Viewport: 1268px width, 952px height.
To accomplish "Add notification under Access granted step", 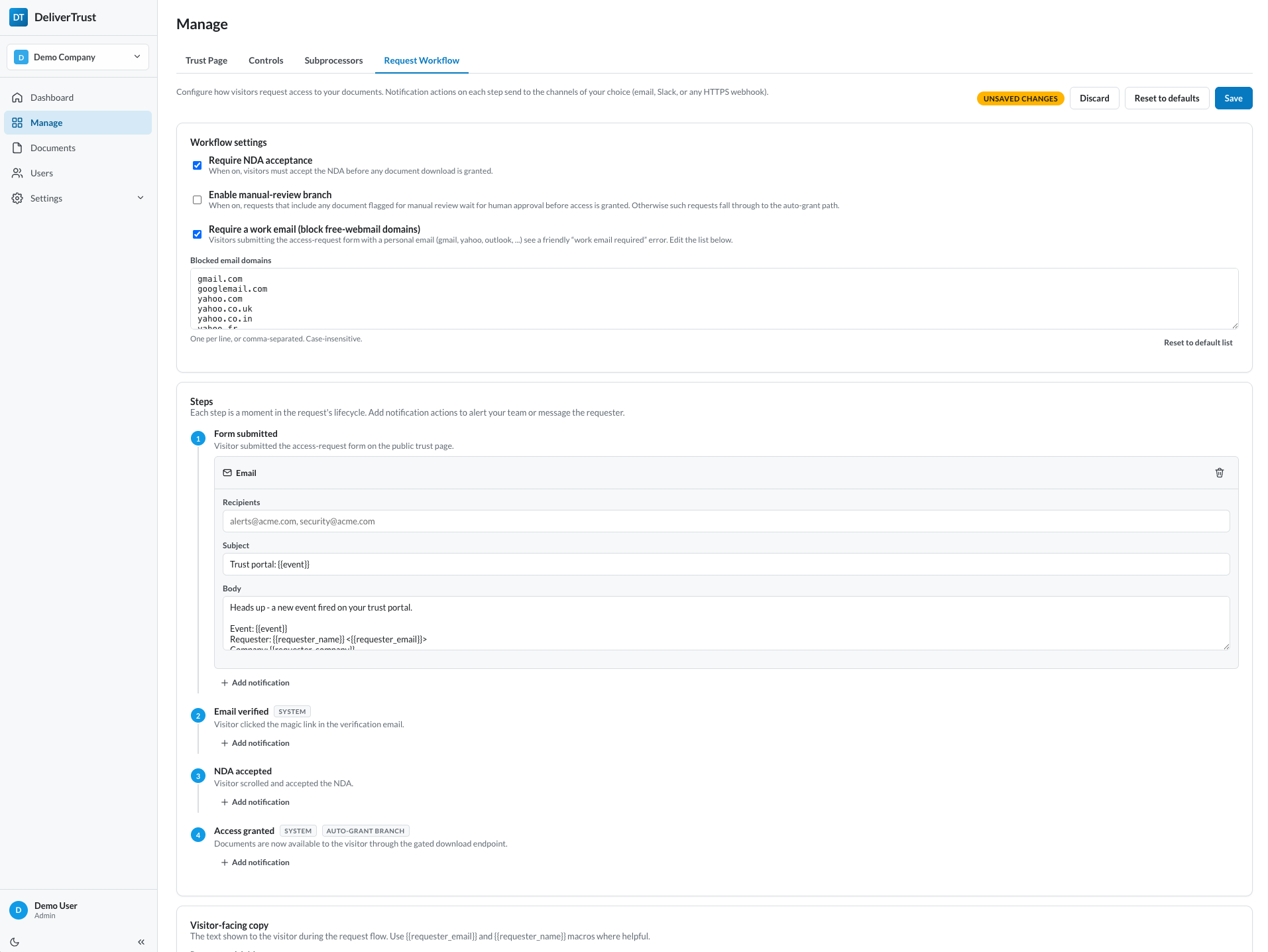I will coord(255,863).
